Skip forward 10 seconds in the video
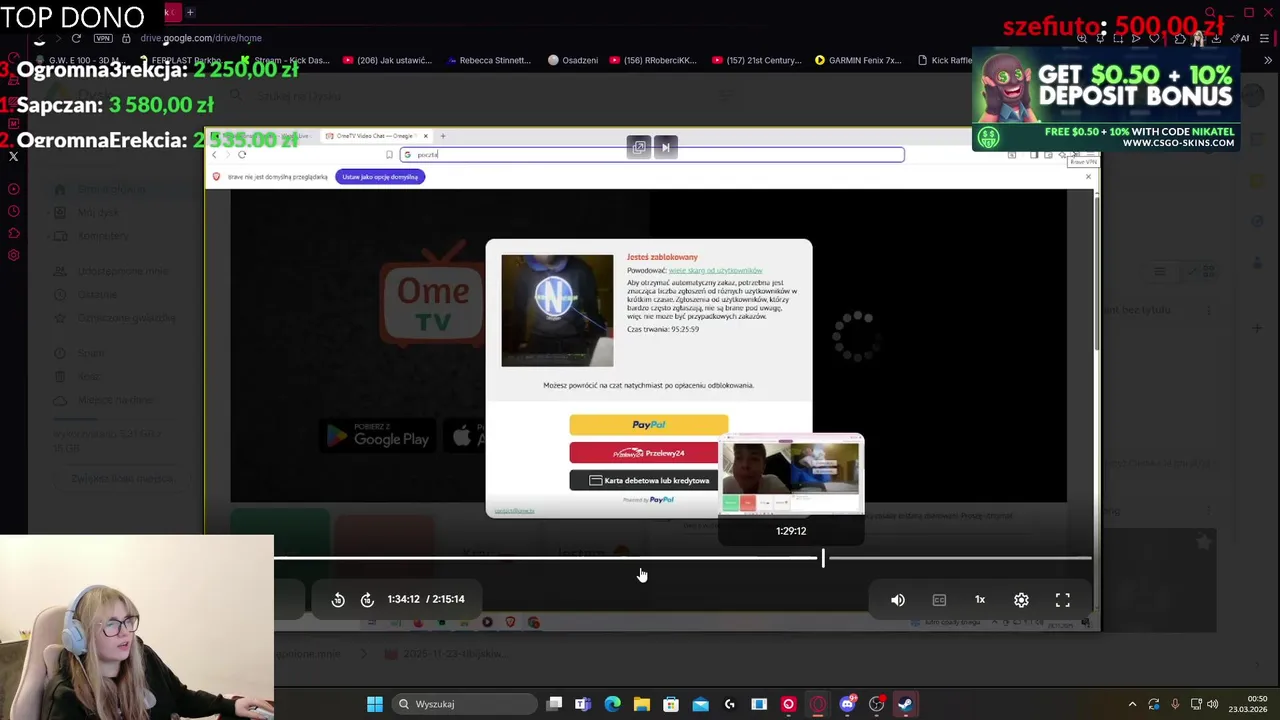Screen dimensions: 1280x720 (x=367, y=600)
